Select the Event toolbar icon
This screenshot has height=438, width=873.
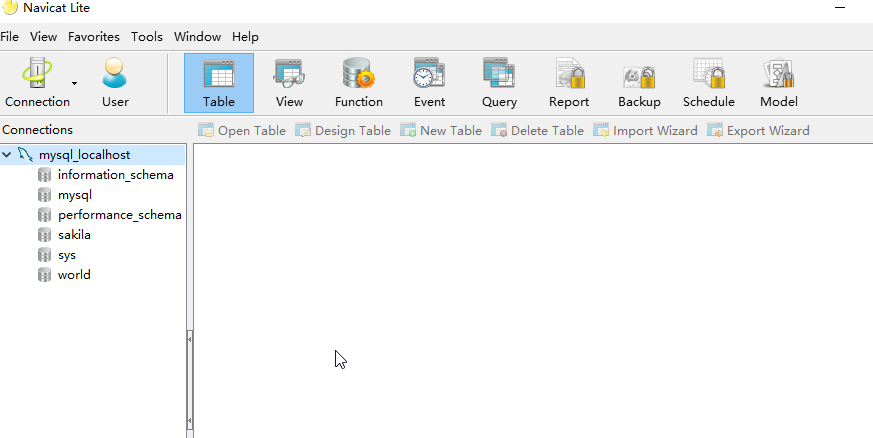click(429, 82)
